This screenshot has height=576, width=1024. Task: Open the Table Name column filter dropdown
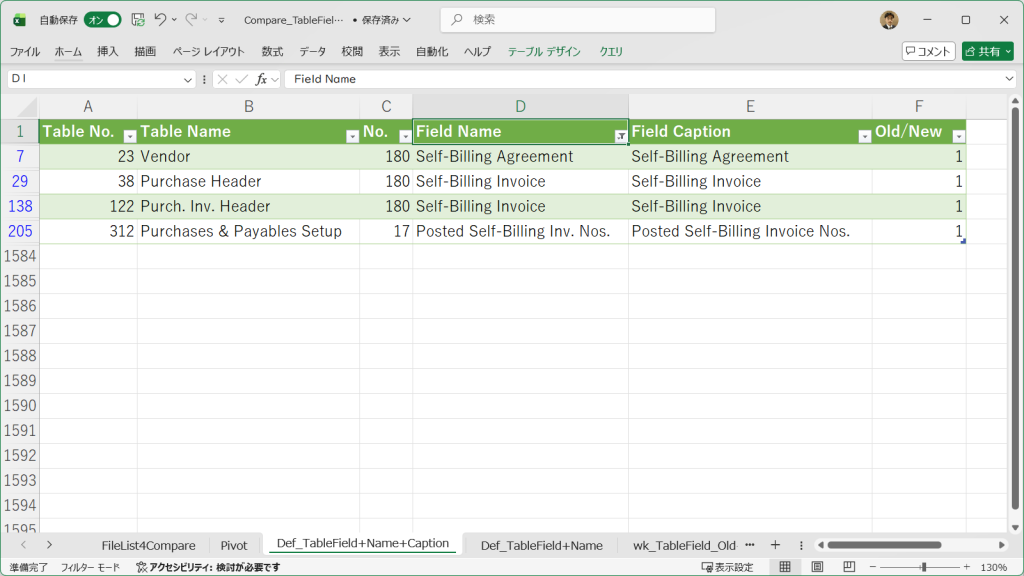352,136
